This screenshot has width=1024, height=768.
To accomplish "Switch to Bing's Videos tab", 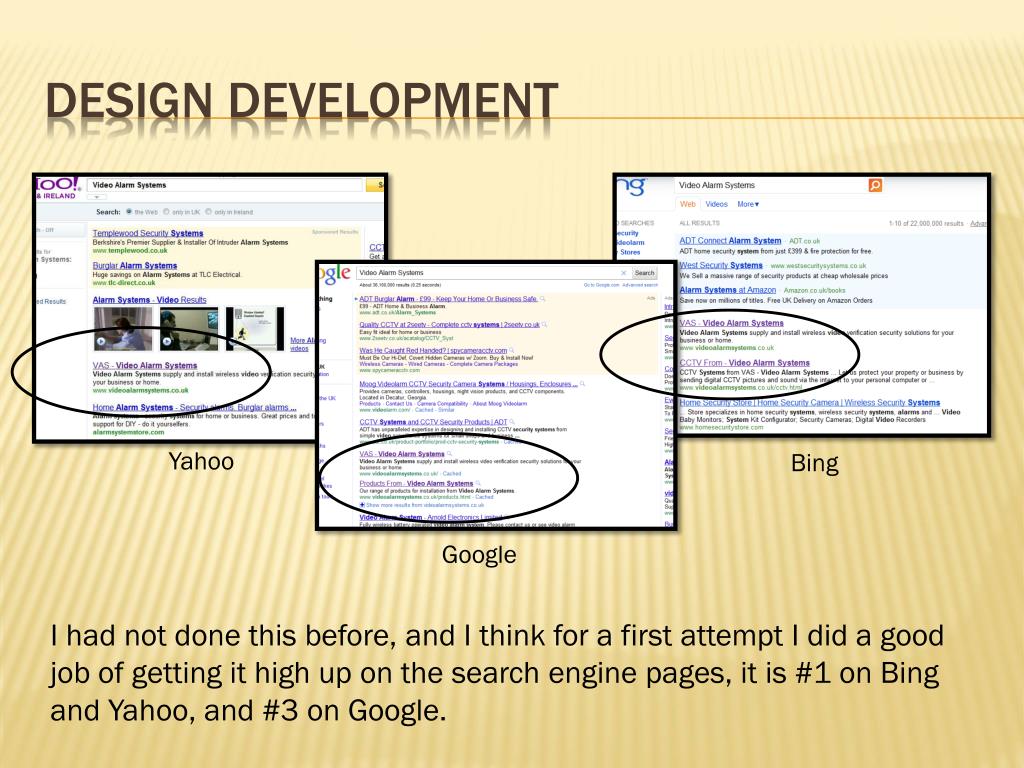I will tap(716, 204).
